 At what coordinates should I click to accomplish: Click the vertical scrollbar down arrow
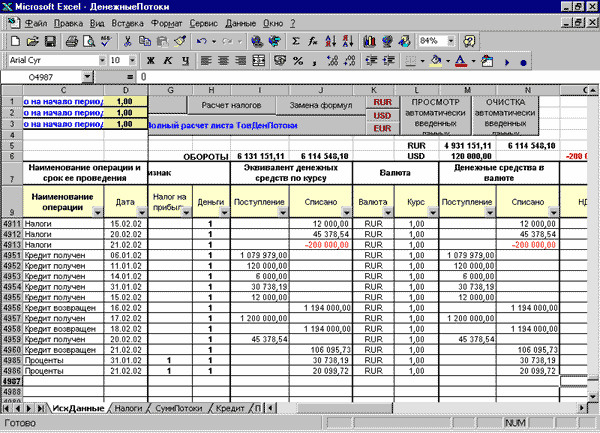[593, 396]
